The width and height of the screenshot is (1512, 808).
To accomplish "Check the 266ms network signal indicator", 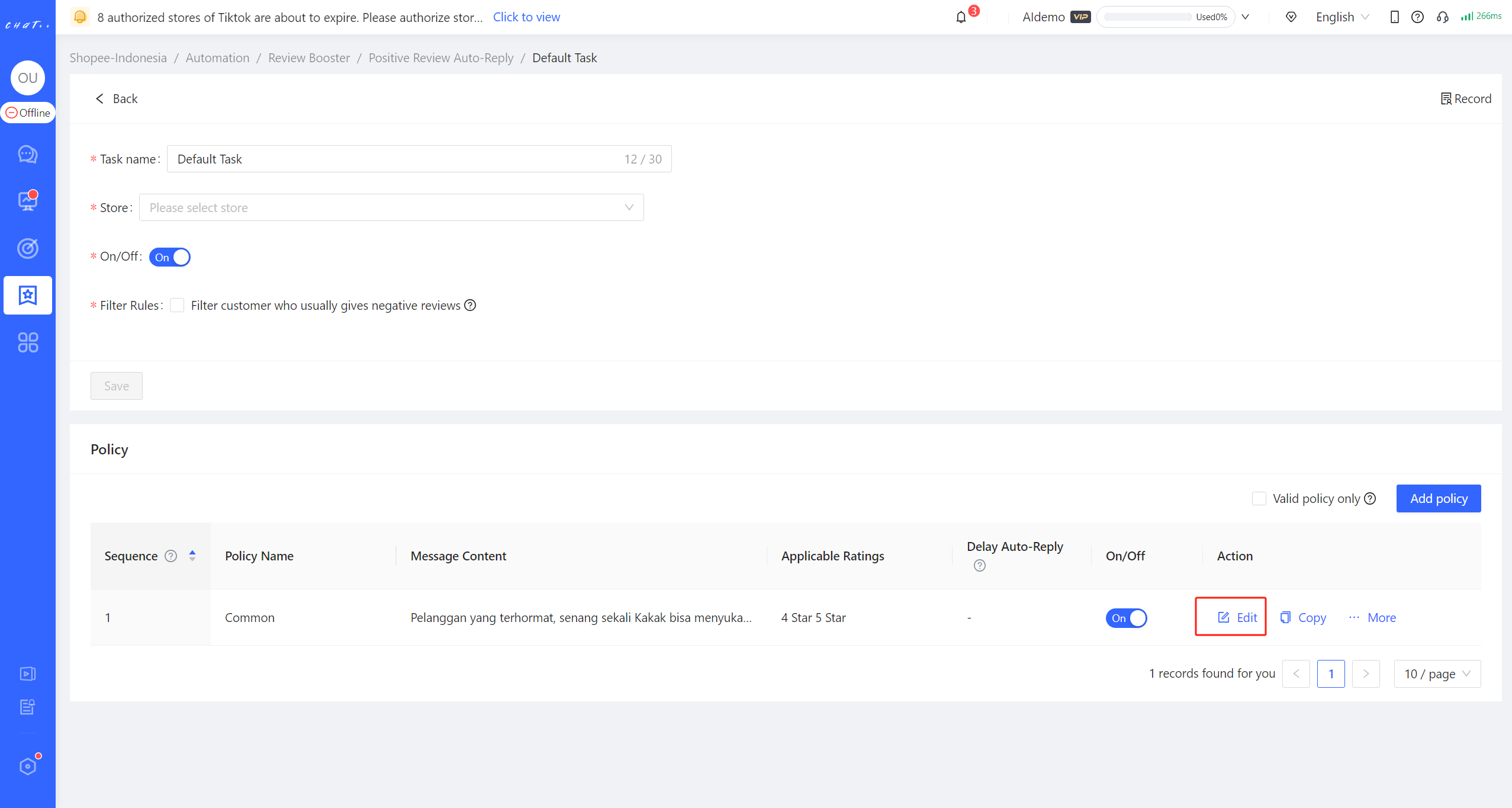I will tap(1481, 16).
